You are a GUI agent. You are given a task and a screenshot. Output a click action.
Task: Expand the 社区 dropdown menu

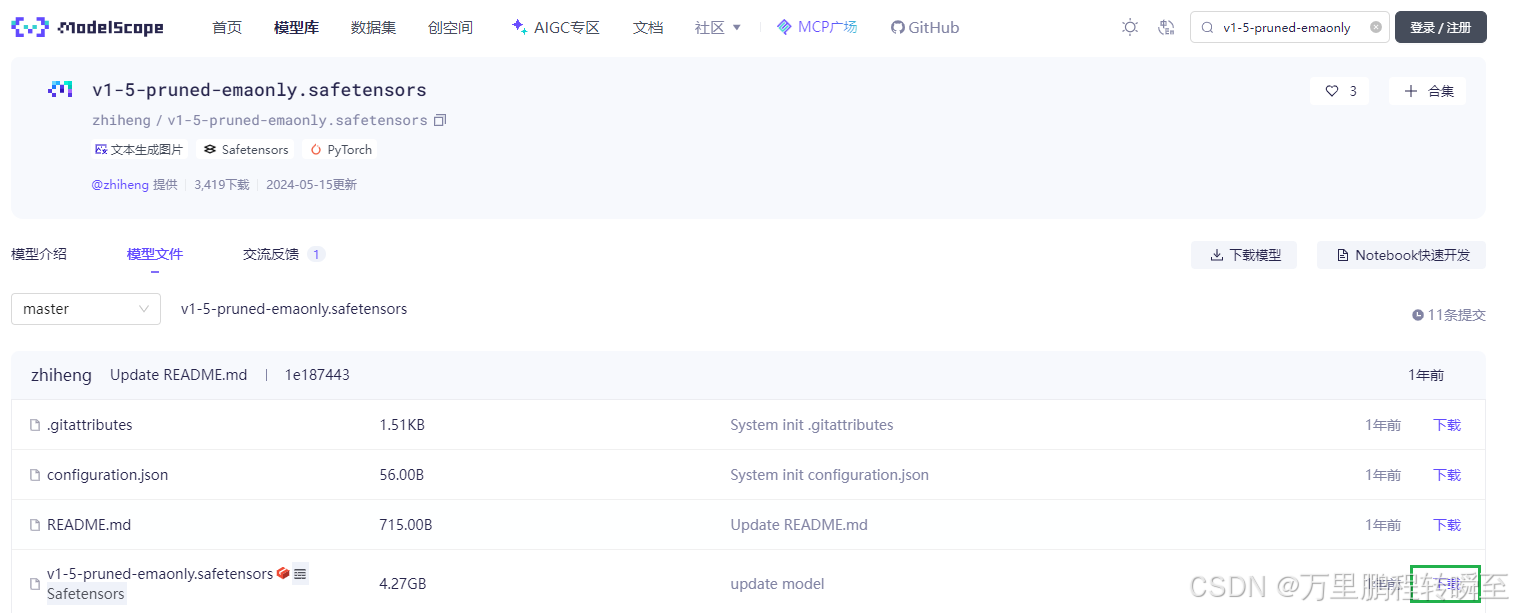(x=718, y=27)
